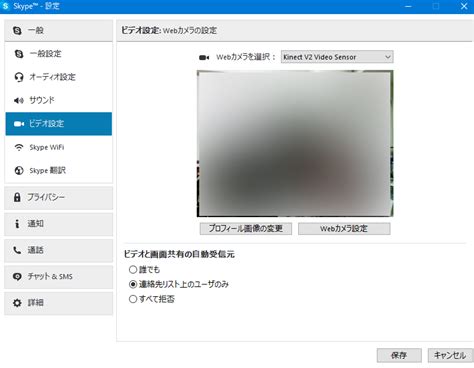Click the globe icon for Skype 翻訳
The height and width of the screenshot is (368, 474).
point(19,170)
